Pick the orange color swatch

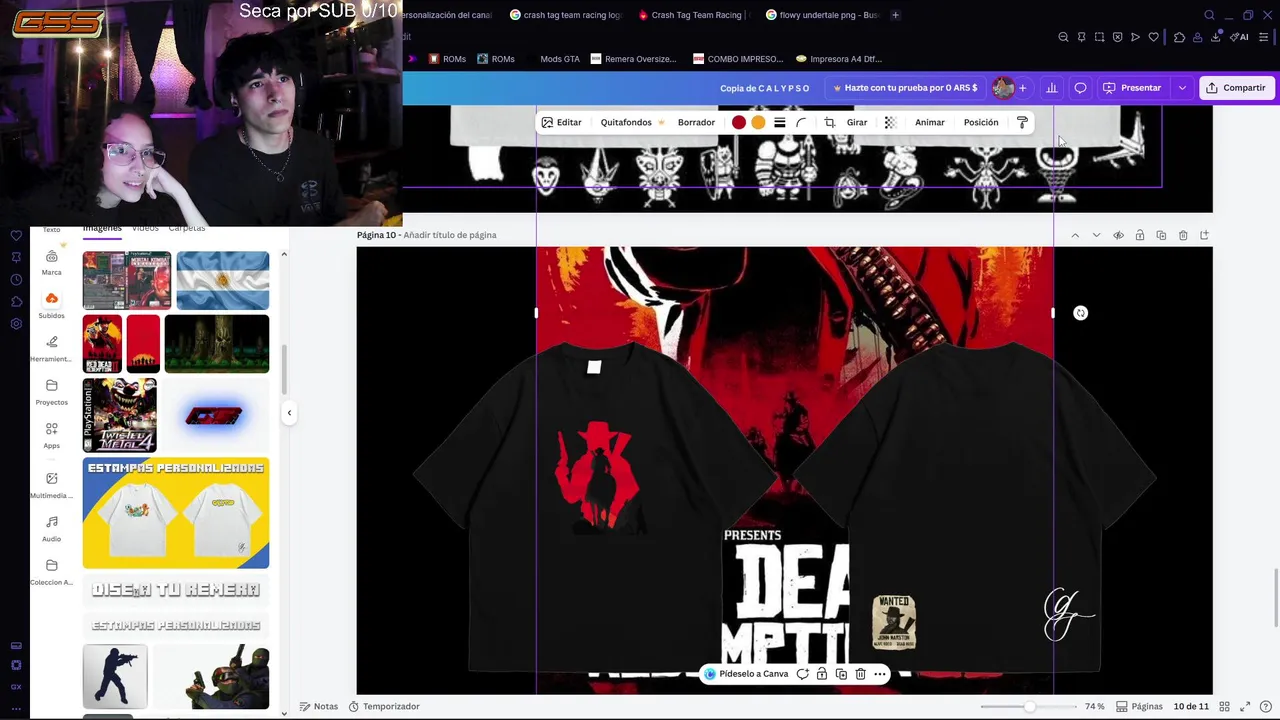coord(758,122)
